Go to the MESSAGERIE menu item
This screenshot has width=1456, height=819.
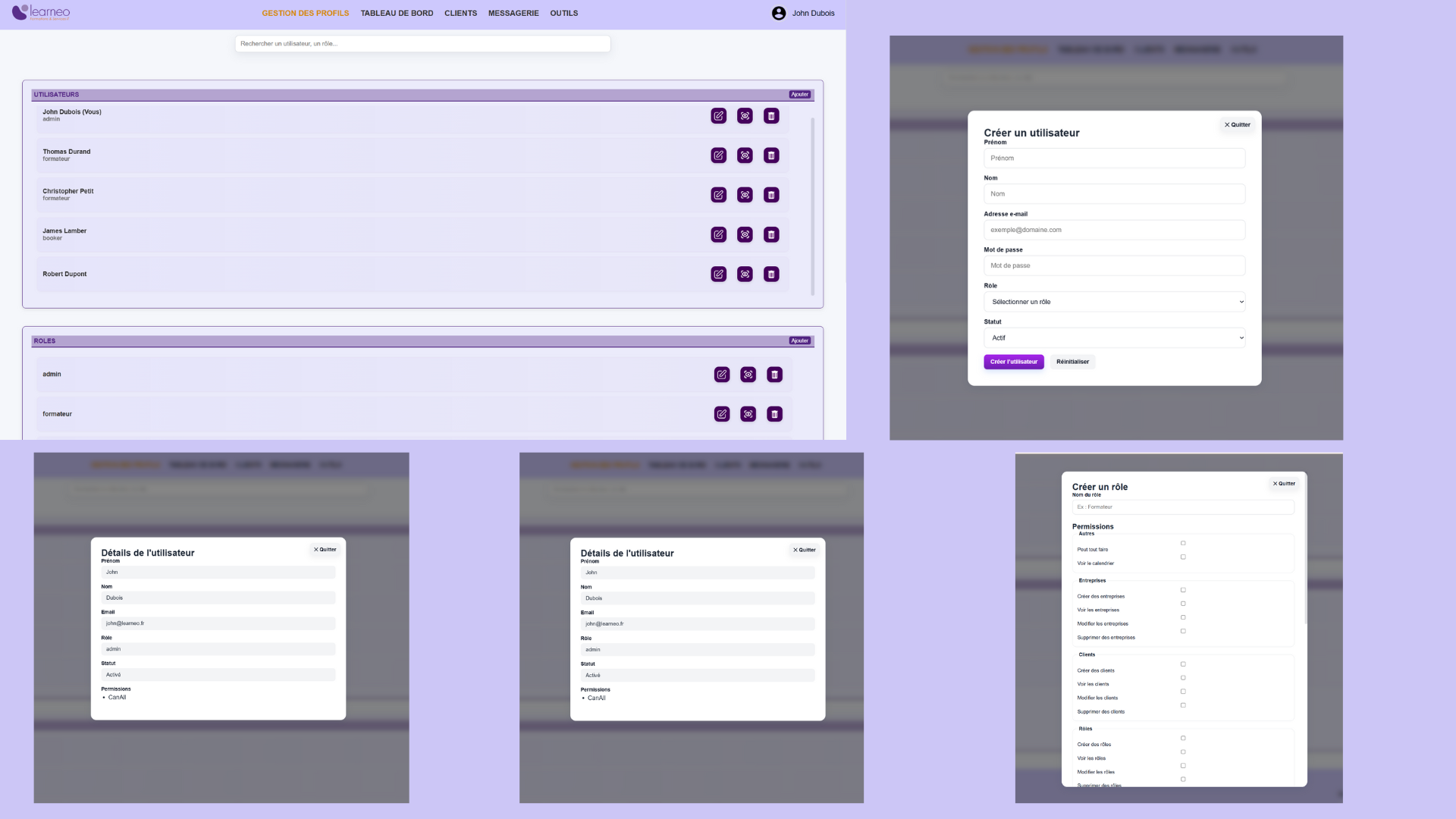[513, 13]
